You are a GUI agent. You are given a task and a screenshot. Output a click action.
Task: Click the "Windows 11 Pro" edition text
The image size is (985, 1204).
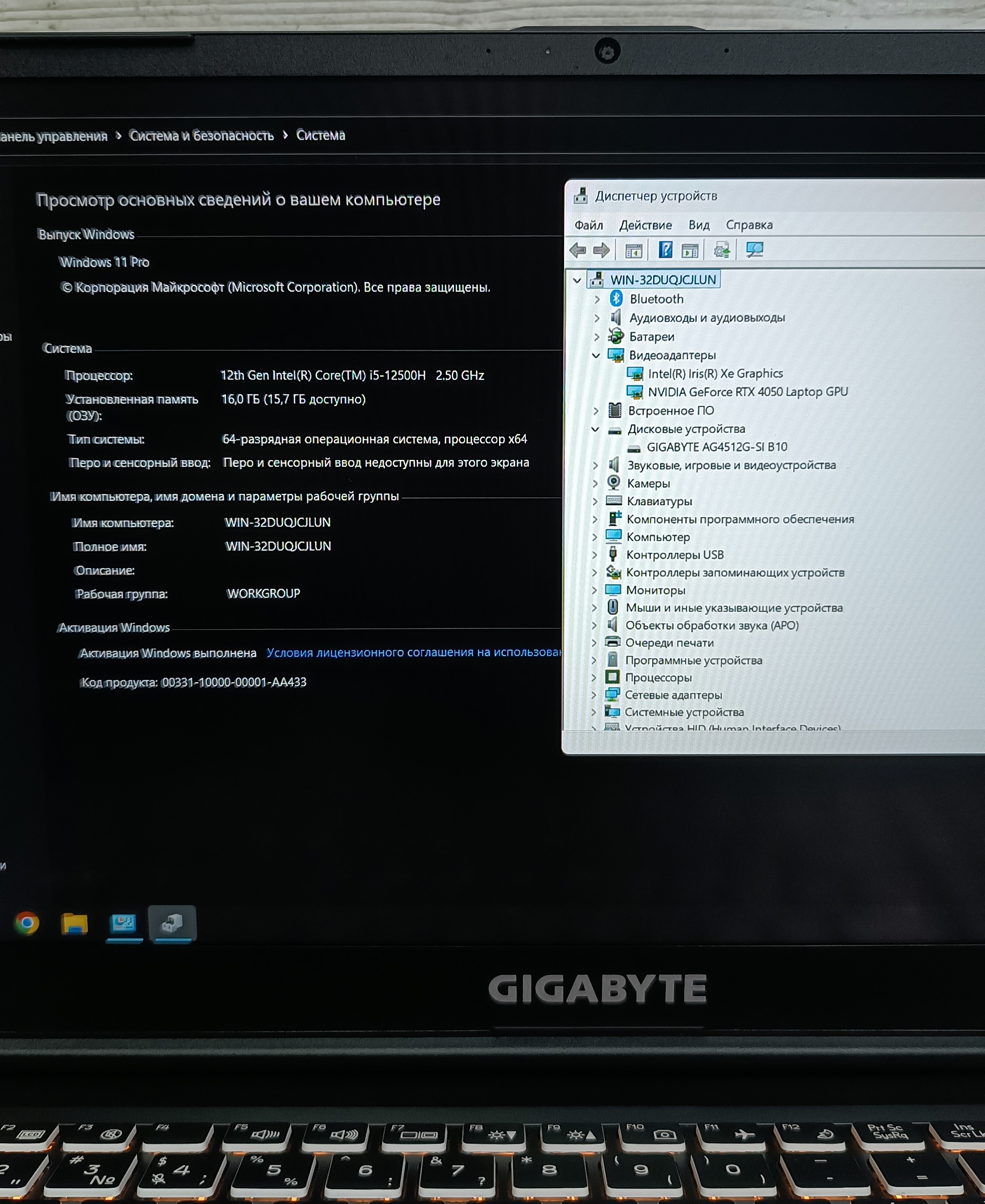pos(104,262)
